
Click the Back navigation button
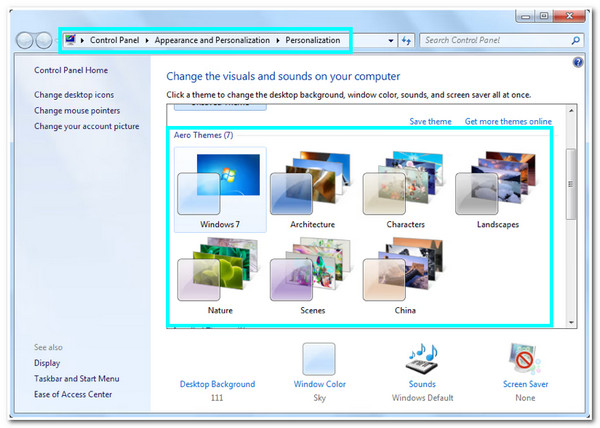pos(25,40)
